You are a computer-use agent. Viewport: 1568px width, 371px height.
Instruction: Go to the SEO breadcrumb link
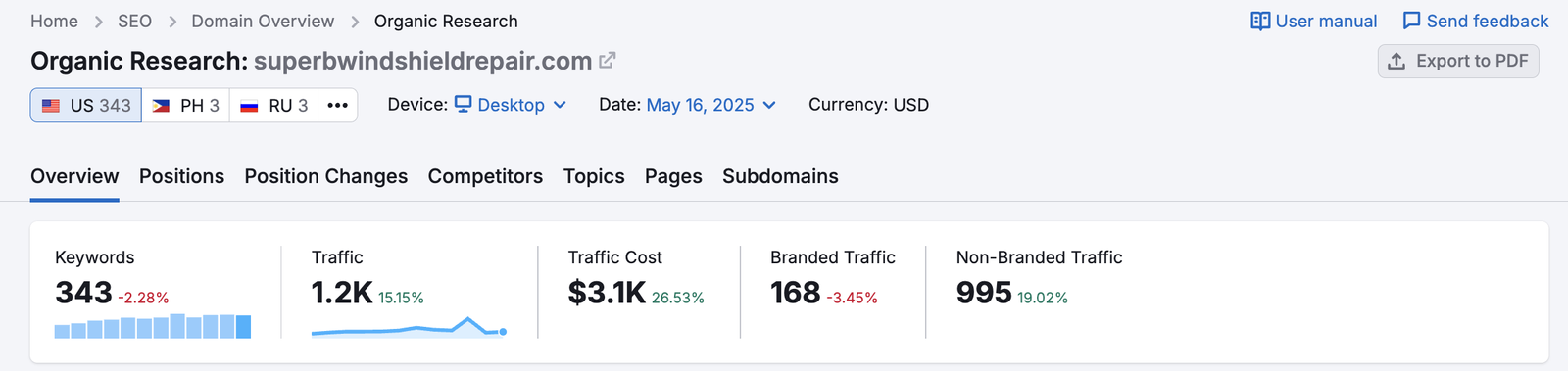[134, 22]
